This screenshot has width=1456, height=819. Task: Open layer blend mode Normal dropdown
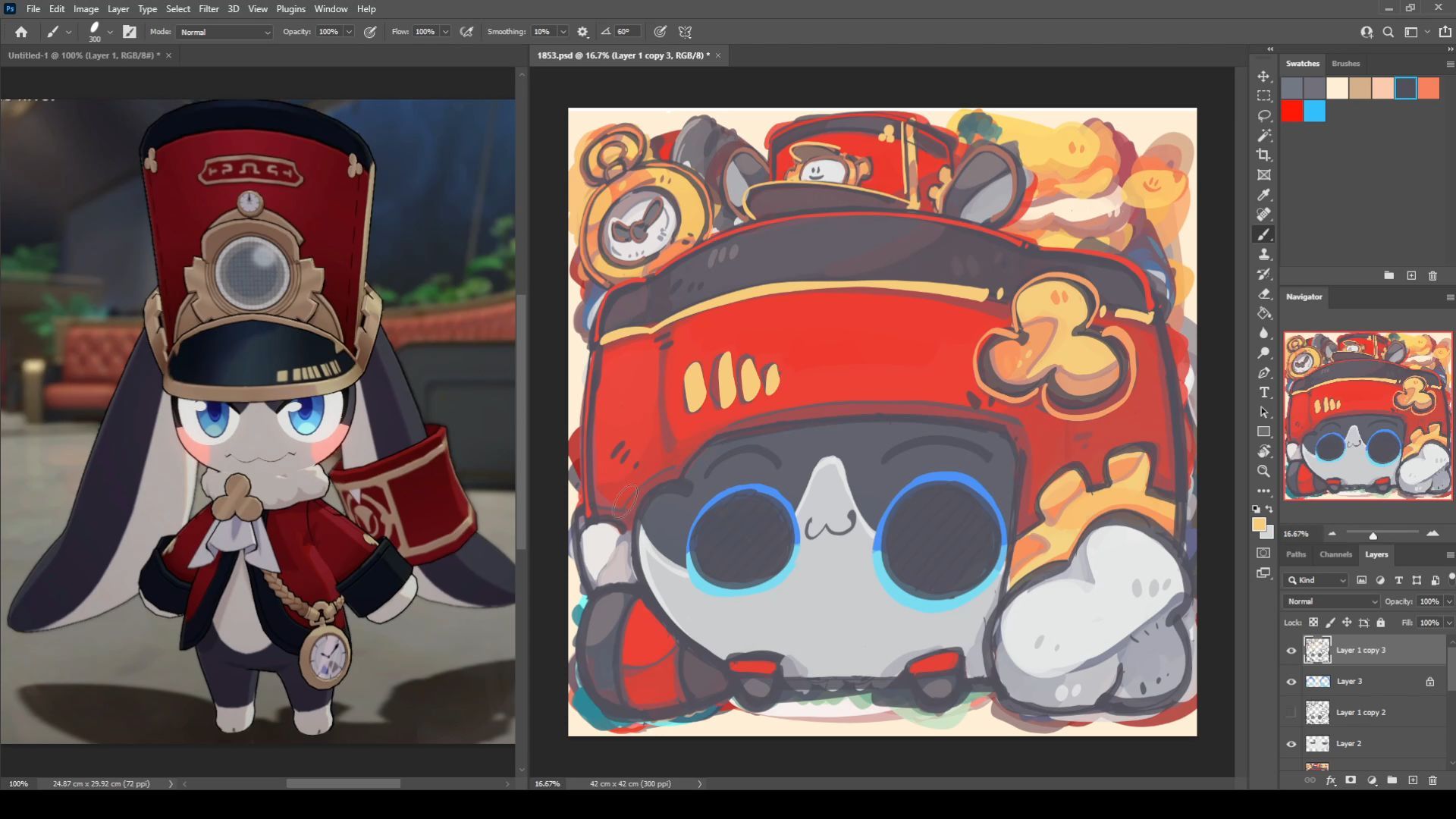pos(1331,601)
